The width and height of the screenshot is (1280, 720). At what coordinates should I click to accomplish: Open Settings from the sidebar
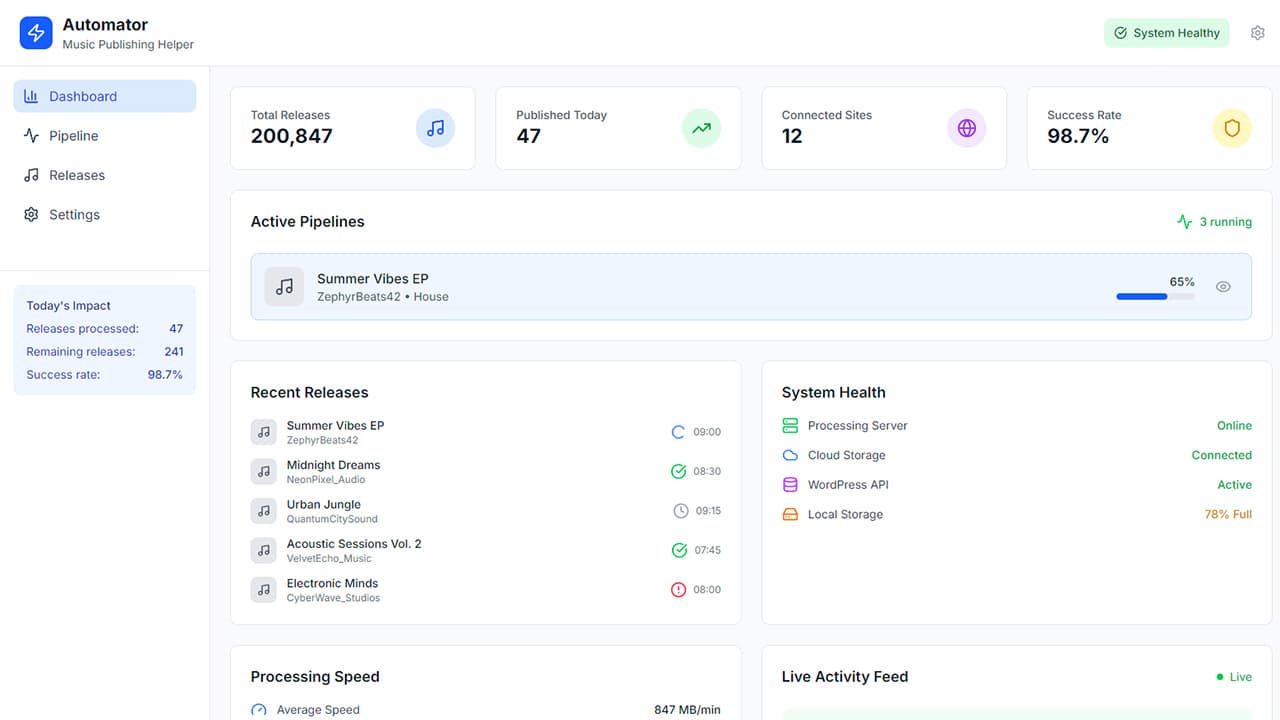click(x=74, y=214)
